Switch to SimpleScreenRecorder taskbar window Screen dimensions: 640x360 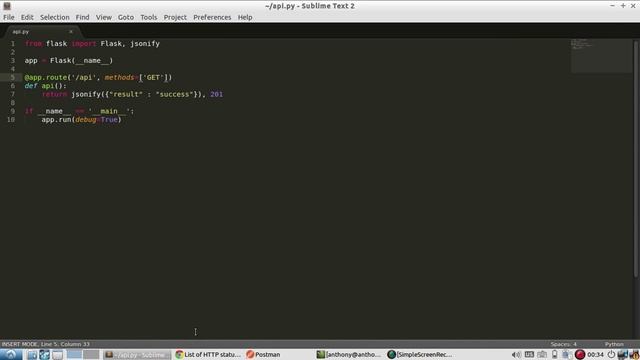[420, 355]
